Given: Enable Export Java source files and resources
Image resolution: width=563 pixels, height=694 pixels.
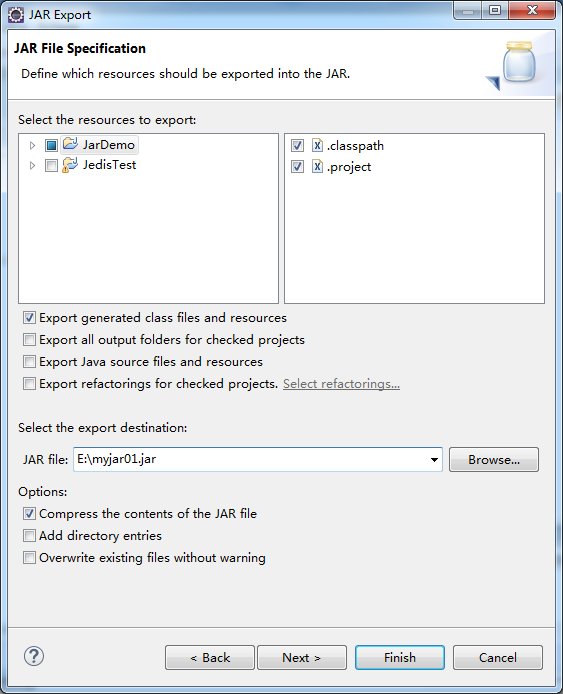Looking at the screenshot, I should tap(29, 362).
